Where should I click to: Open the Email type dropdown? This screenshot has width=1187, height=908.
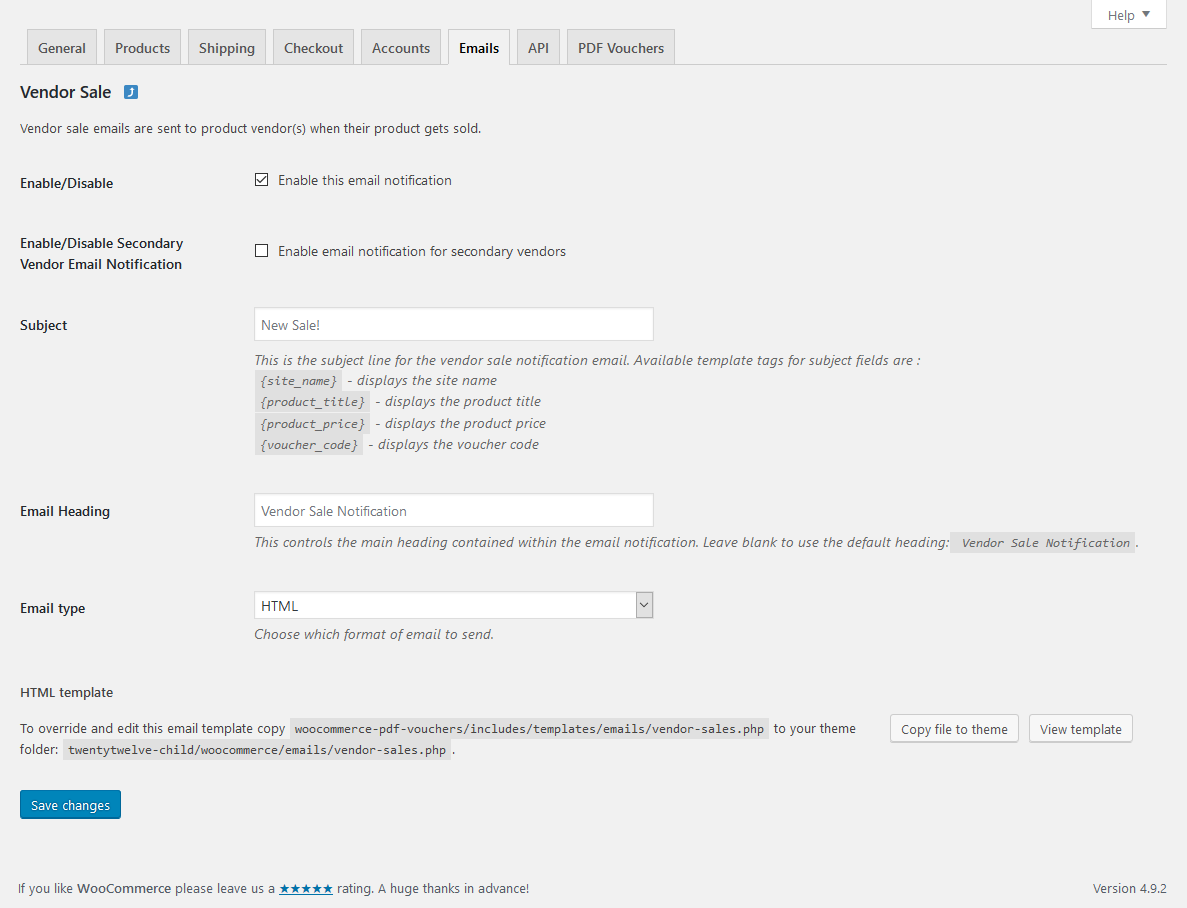(x=453, y=605)
